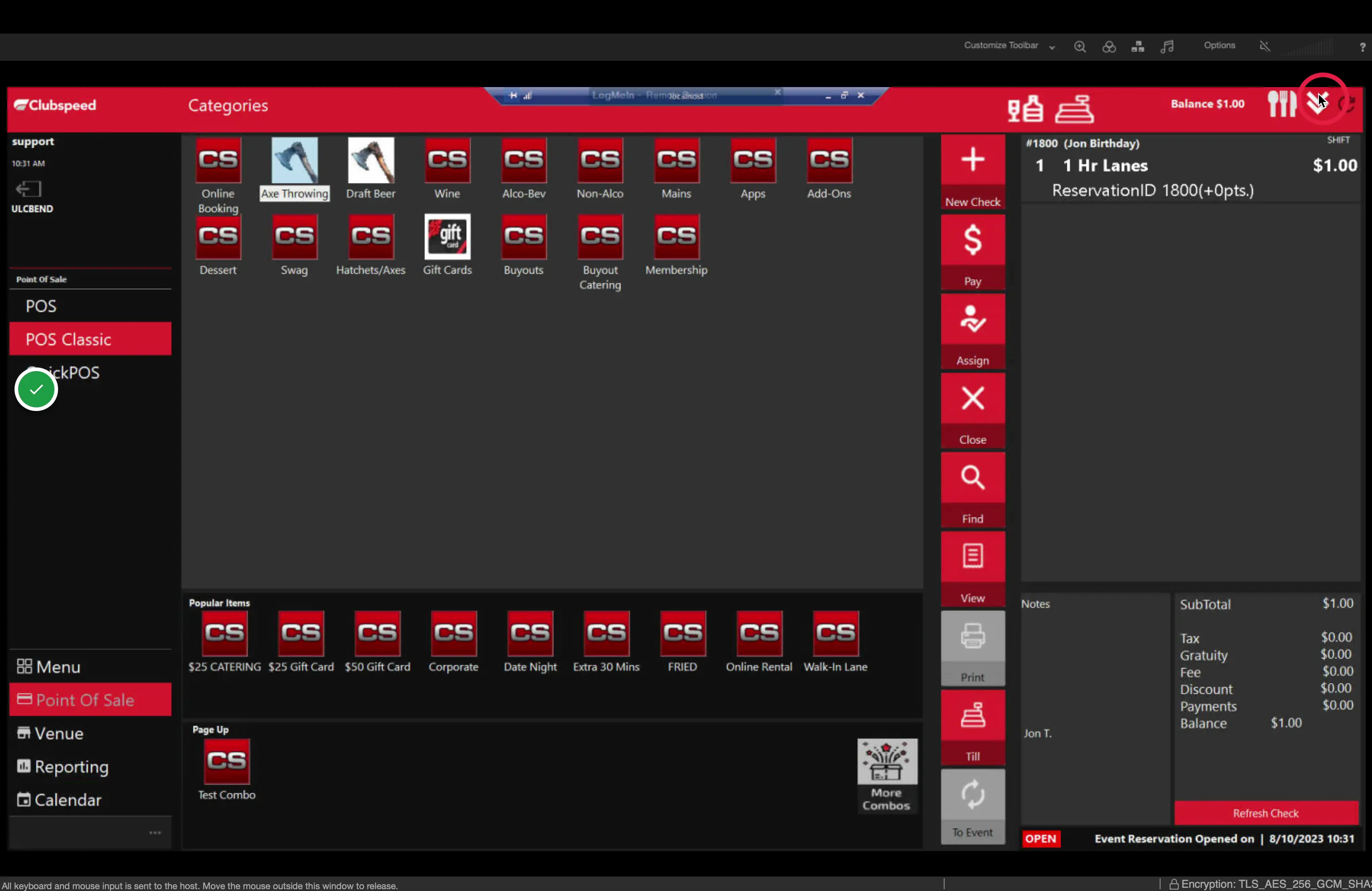Open the Find magnifier icon
This screenshot has width=1372, height=891.
click(x=972, y=477)
